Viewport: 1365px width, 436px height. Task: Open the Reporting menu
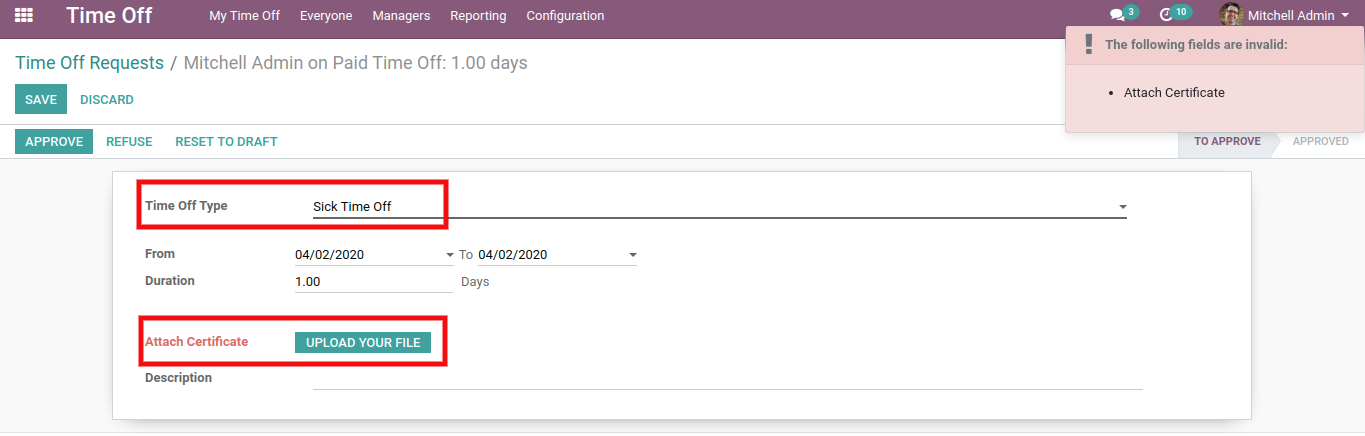coord(478,16)
